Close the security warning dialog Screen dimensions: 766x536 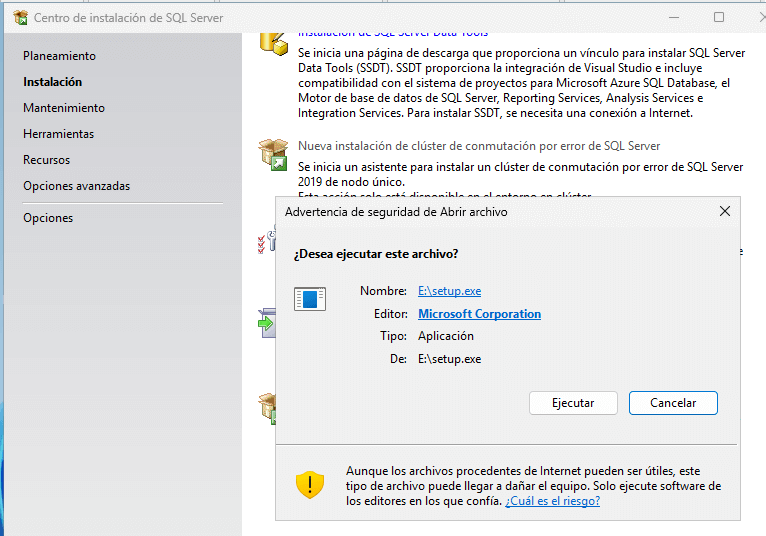click(x=724, y=211)
